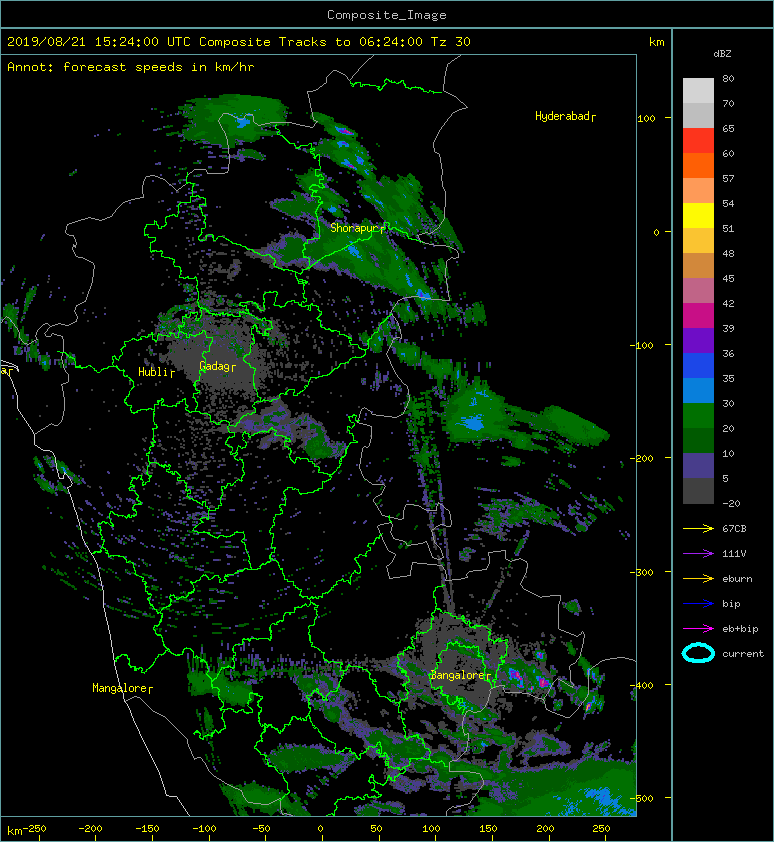This screenshot has height=842, width=774.
Task: Pick the bright green 20 dBZ swatch
Action: [698, 415]
